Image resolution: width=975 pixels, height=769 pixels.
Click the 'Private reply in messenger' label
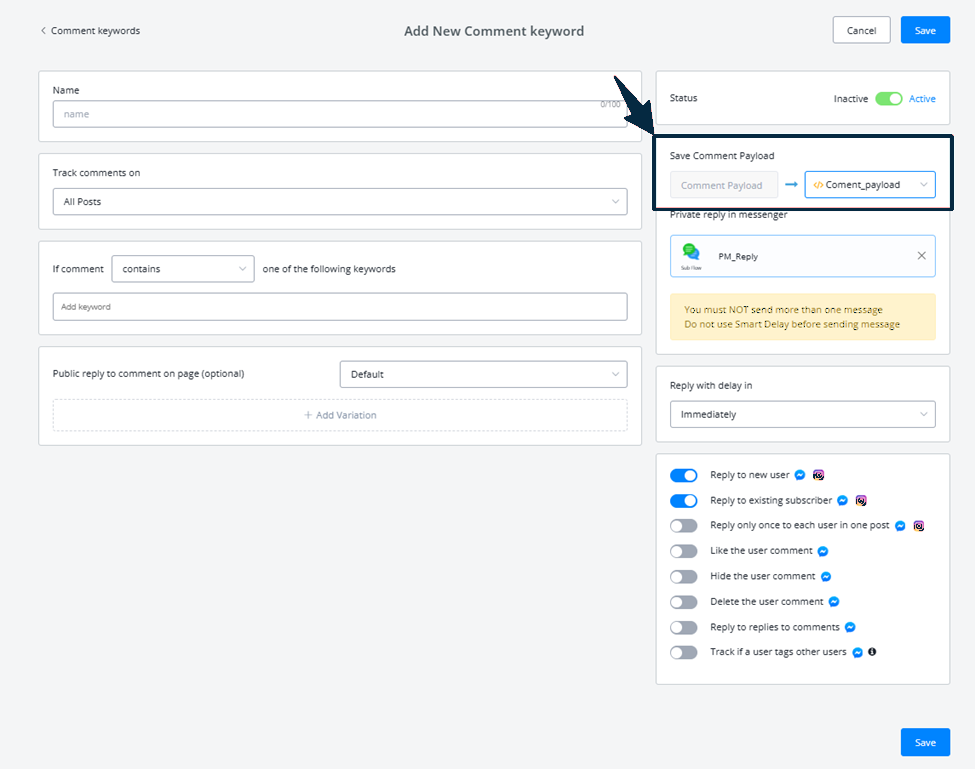coord(728,214)
